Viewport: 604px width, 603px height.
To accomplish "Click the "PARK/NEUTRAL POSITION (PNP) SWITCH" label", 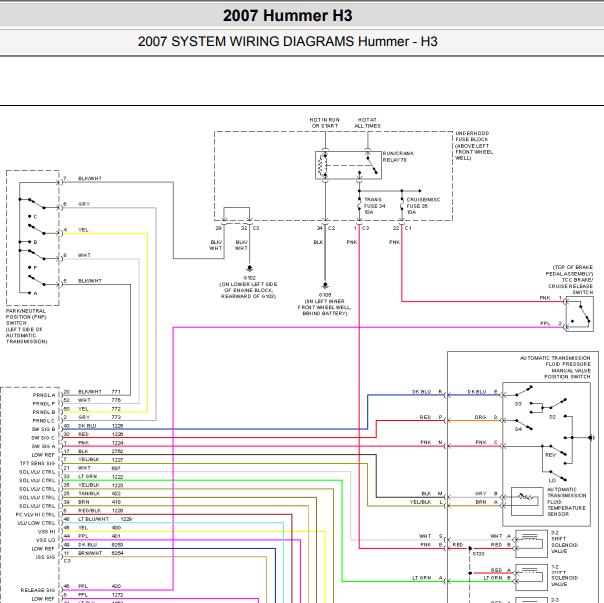I will pyautogui.click(x=27, y=326).
